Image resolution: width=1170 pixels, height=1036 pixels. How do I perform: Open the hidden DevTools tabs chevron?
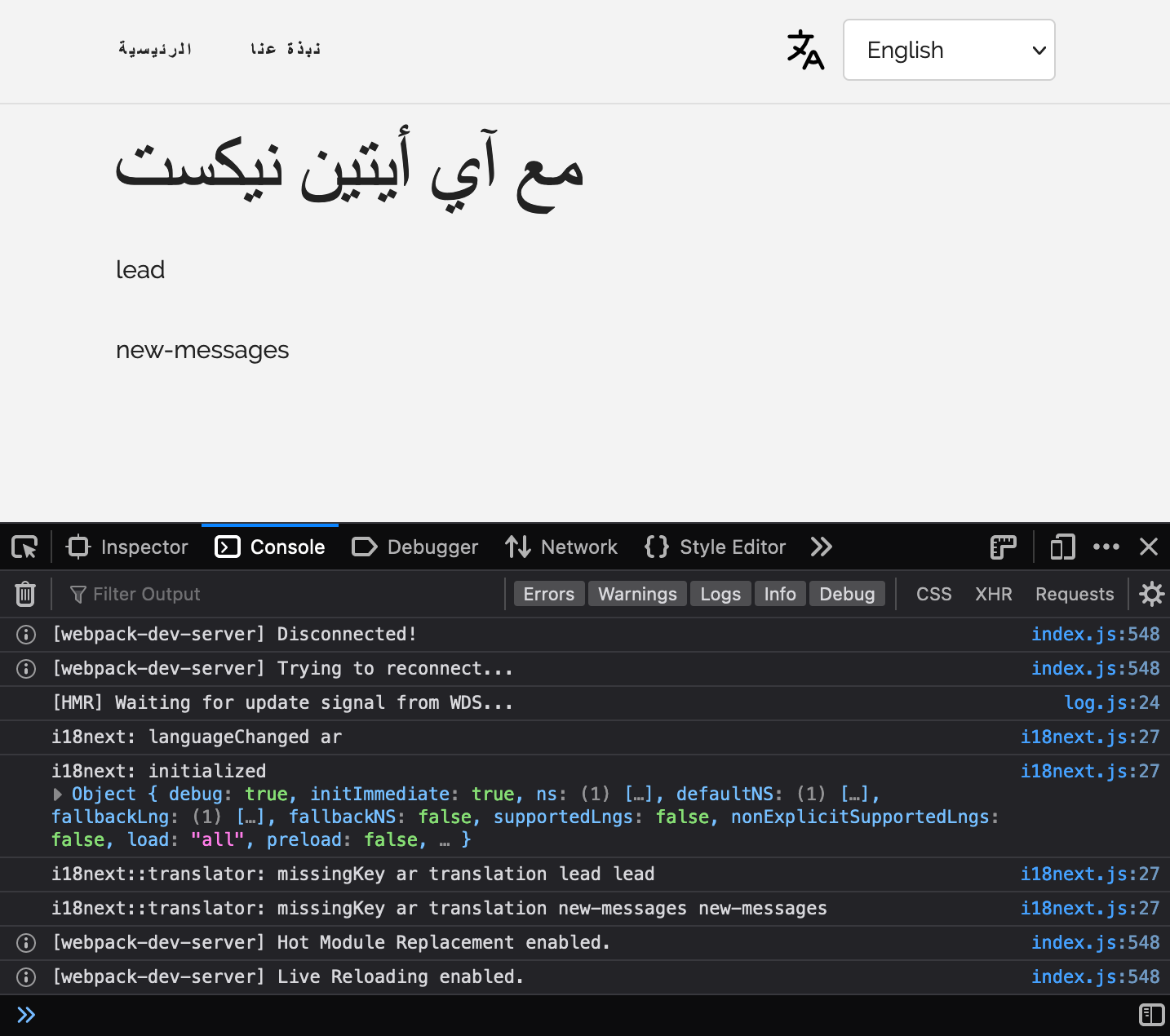coord(821,547)
